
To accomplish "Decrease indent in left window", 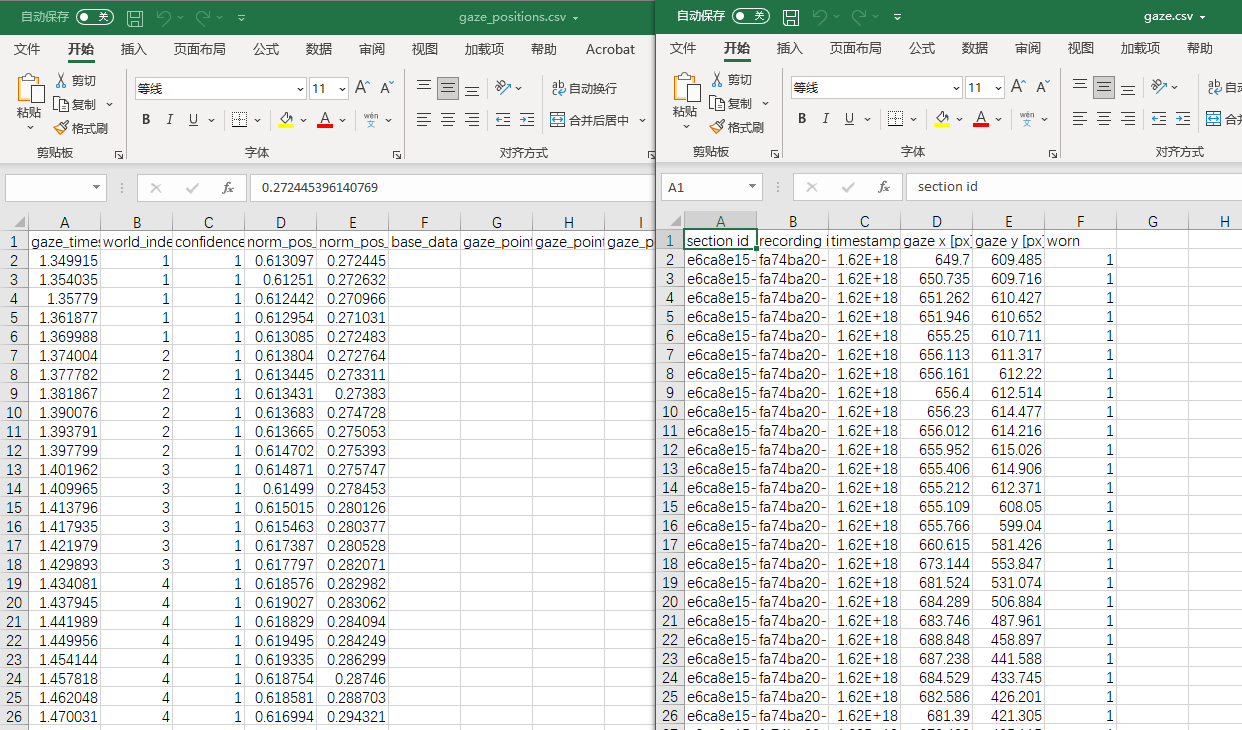I will (502, 120).
